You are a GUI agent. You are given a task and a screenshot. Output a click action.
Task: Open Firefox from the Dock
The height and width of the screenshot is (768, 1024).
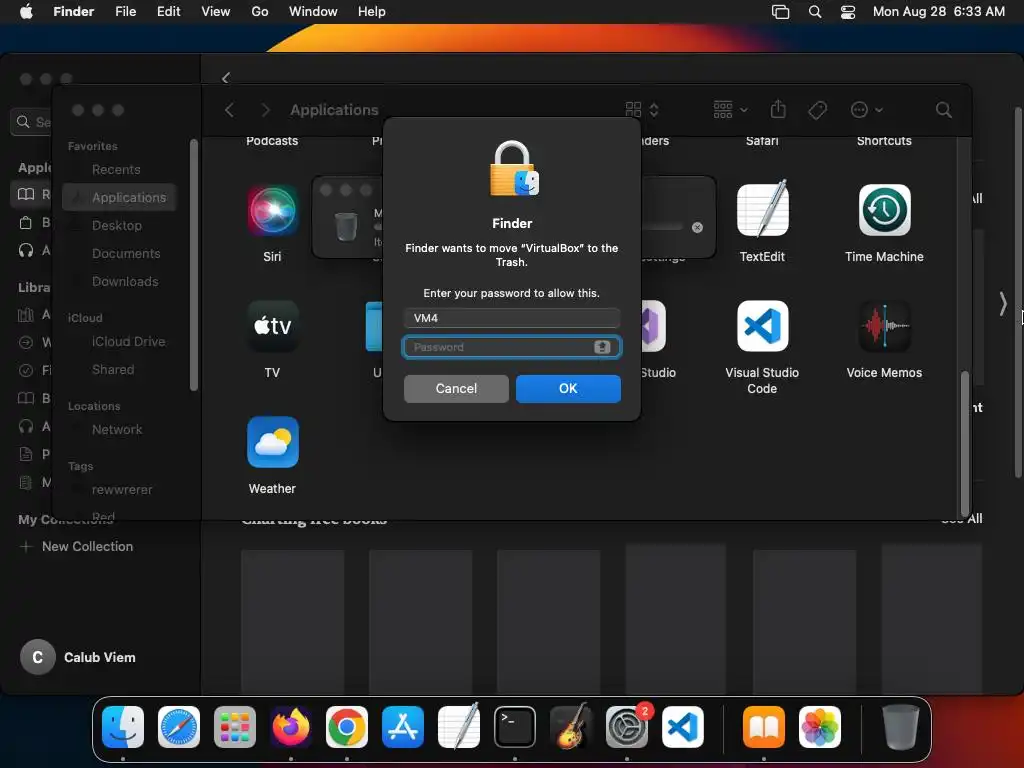291,727
